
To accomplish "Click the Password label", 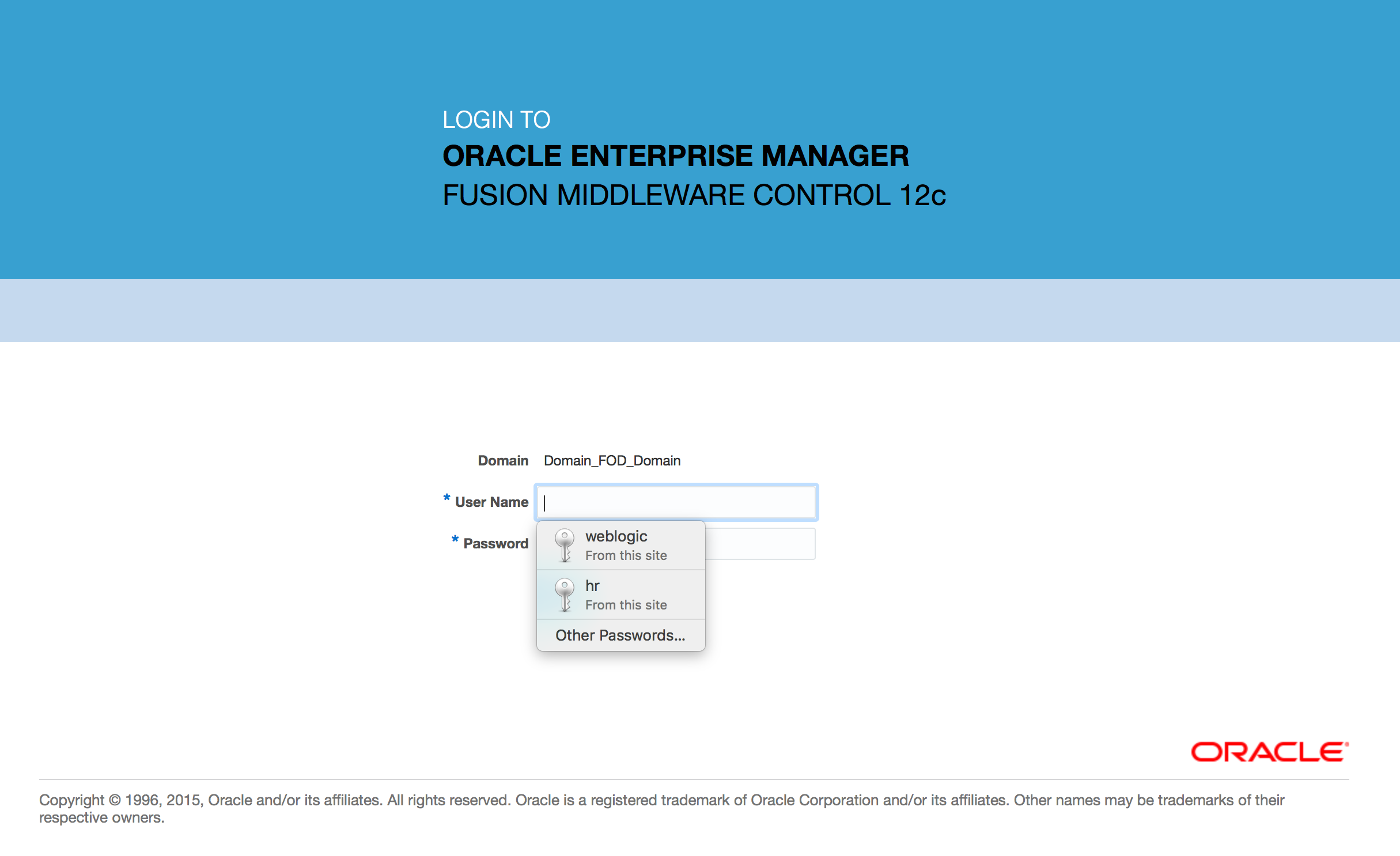I will tap(495, 544).
